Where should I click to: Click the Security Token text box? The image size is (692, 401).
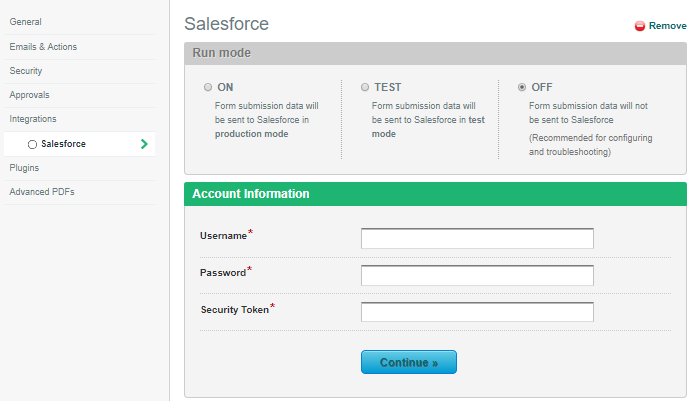477,312
